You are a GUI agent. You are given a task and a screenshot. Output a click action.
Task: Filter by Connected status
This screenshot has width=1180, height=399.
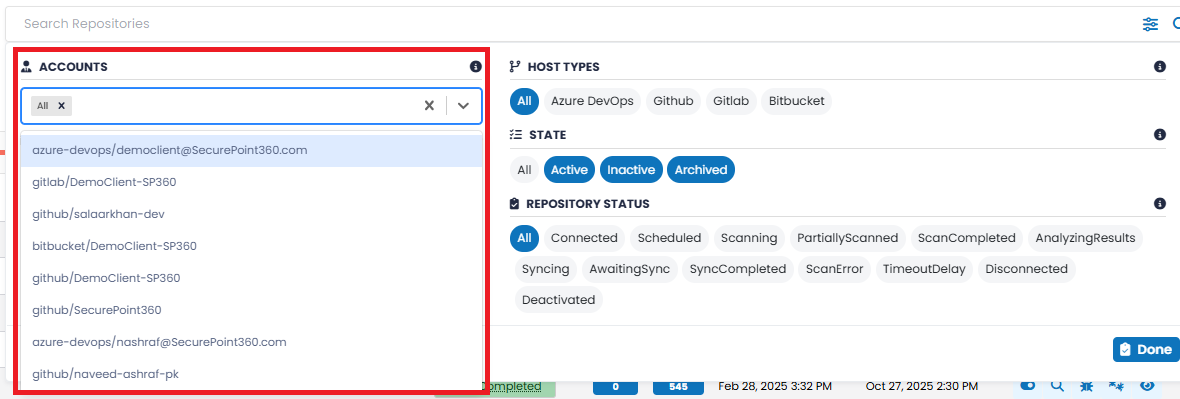click(585, 239)
